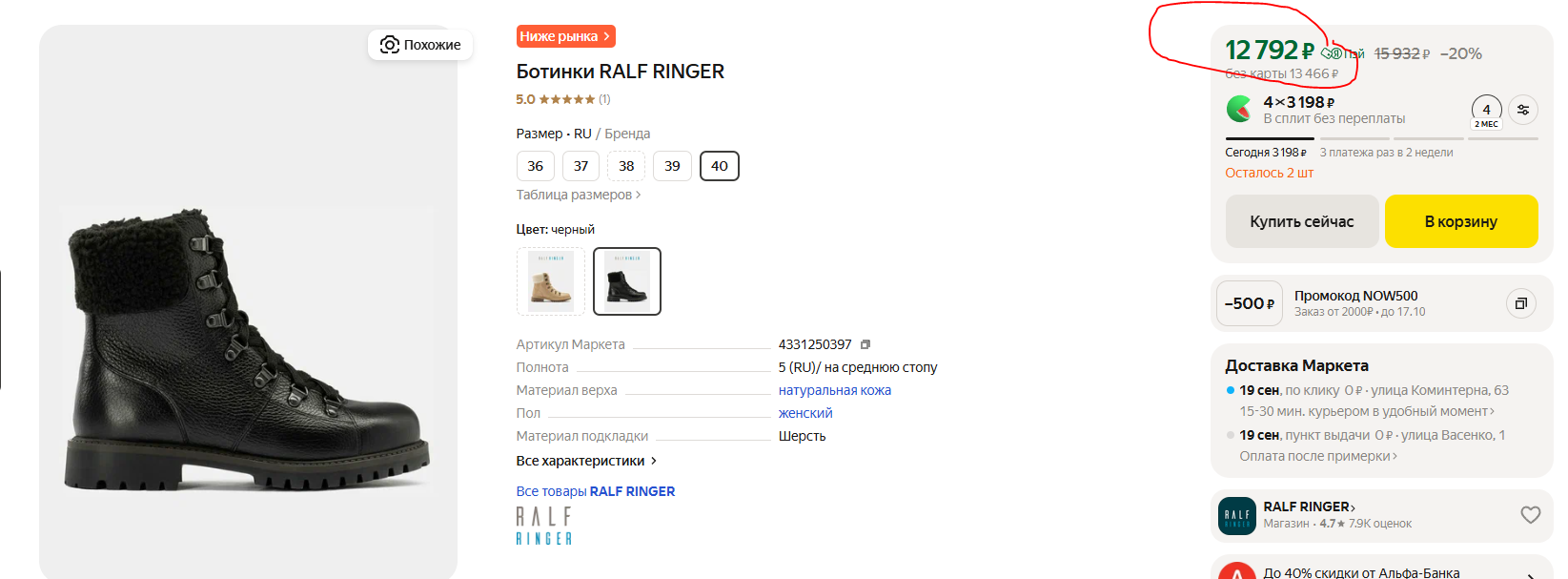Select shoe size 38
Viewport: 1568px width, 579px height.
click(x=626, y=166)
